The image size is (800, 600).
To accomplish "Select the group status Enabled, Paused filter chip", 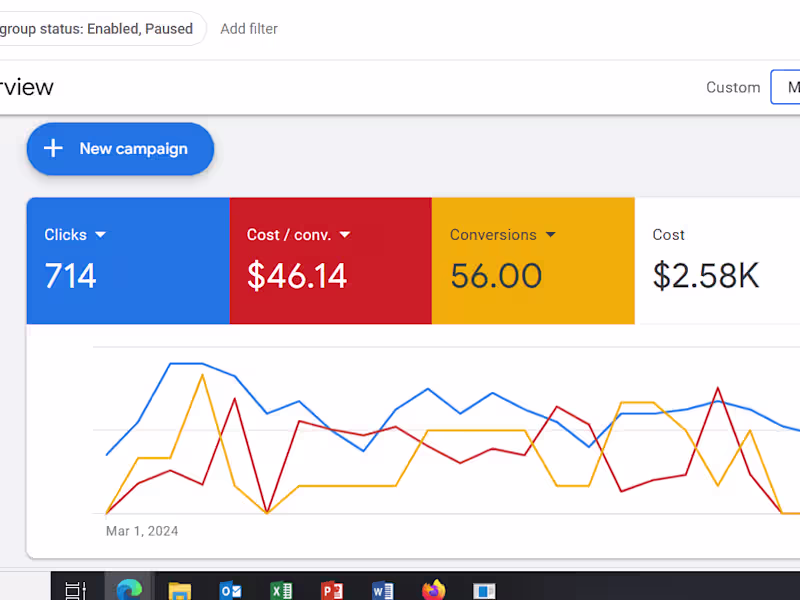I will point(102,29).
